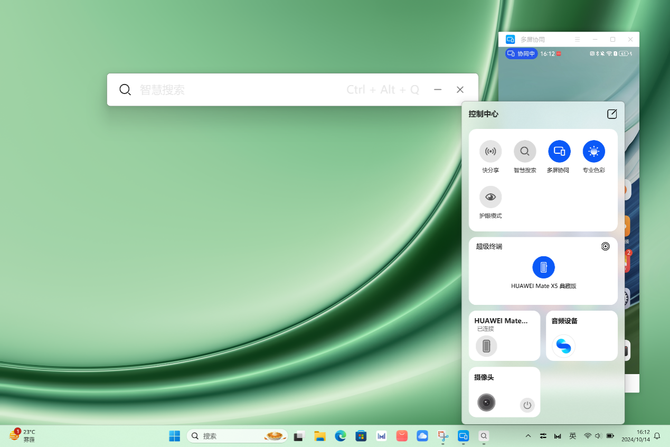Viewport: 670px width, 447px height.
Task: Open the 23°C weather widget
Action: [22, 435]
